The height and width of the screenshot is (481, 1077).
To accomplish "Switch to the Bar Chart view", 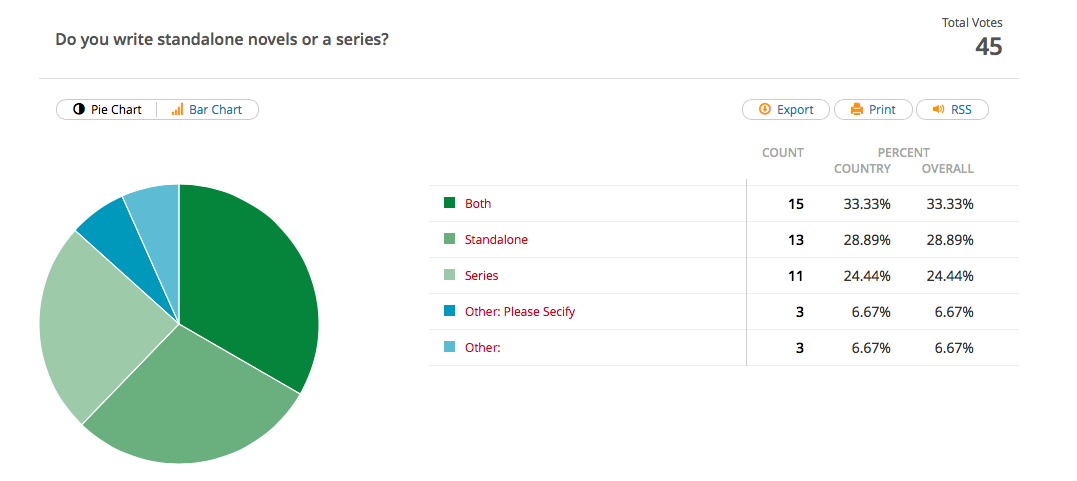I will pyautogui.click(x=207, y=110).
